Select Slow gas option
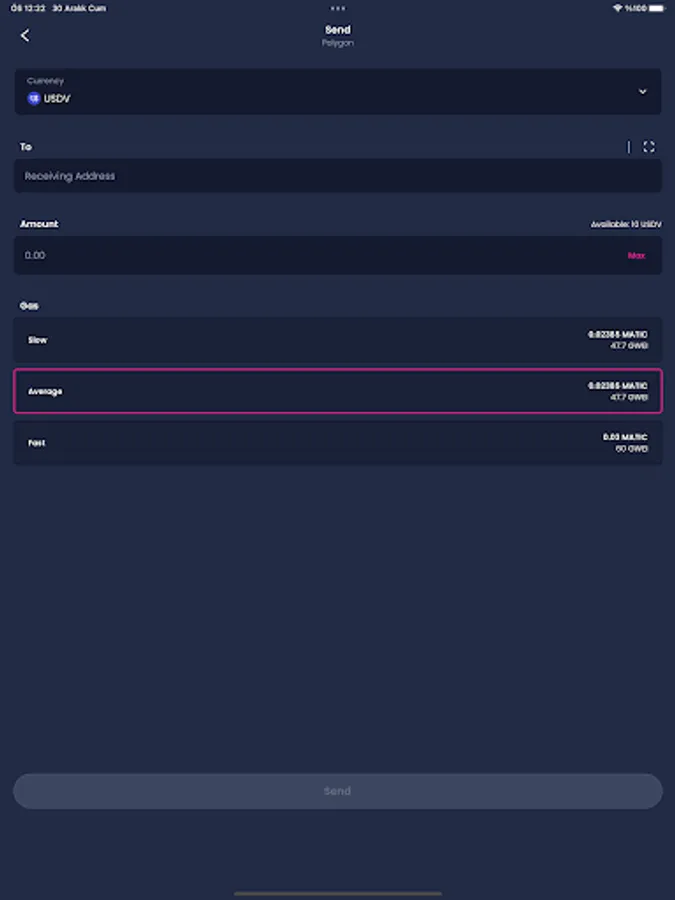The height and width of the screenshot is (900, 675). click(x=338, y=340)
